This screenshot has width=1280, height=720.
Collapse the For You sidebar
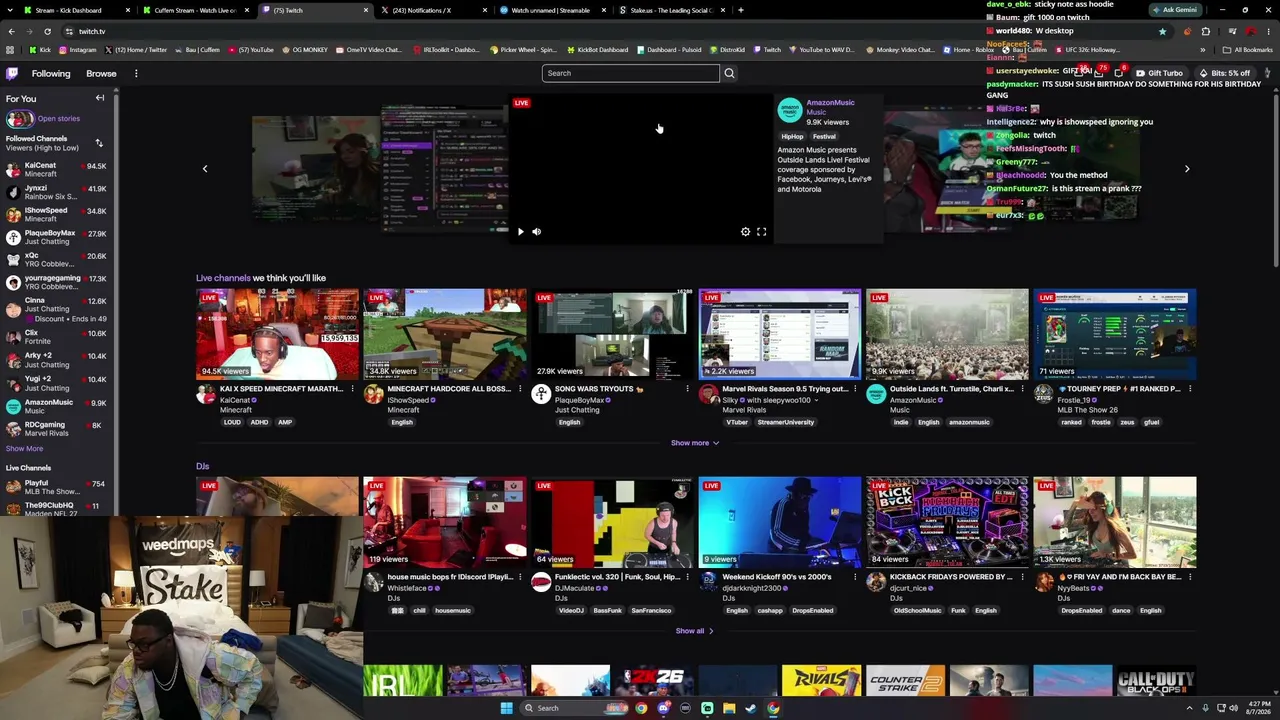[x=100, y=98]
